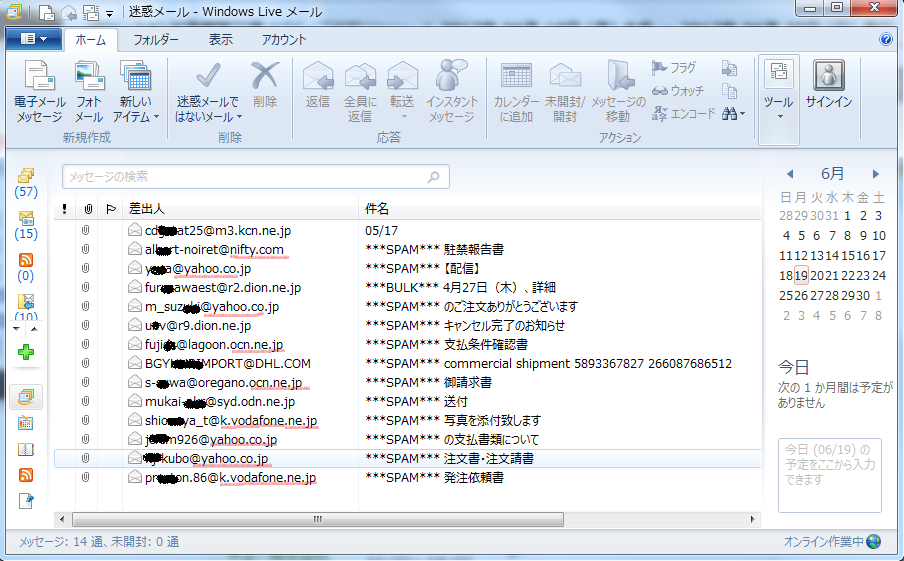The width and height of the screenshot is (904, 561).
Task: Sort by 差出人 column header
Action: 240,209
